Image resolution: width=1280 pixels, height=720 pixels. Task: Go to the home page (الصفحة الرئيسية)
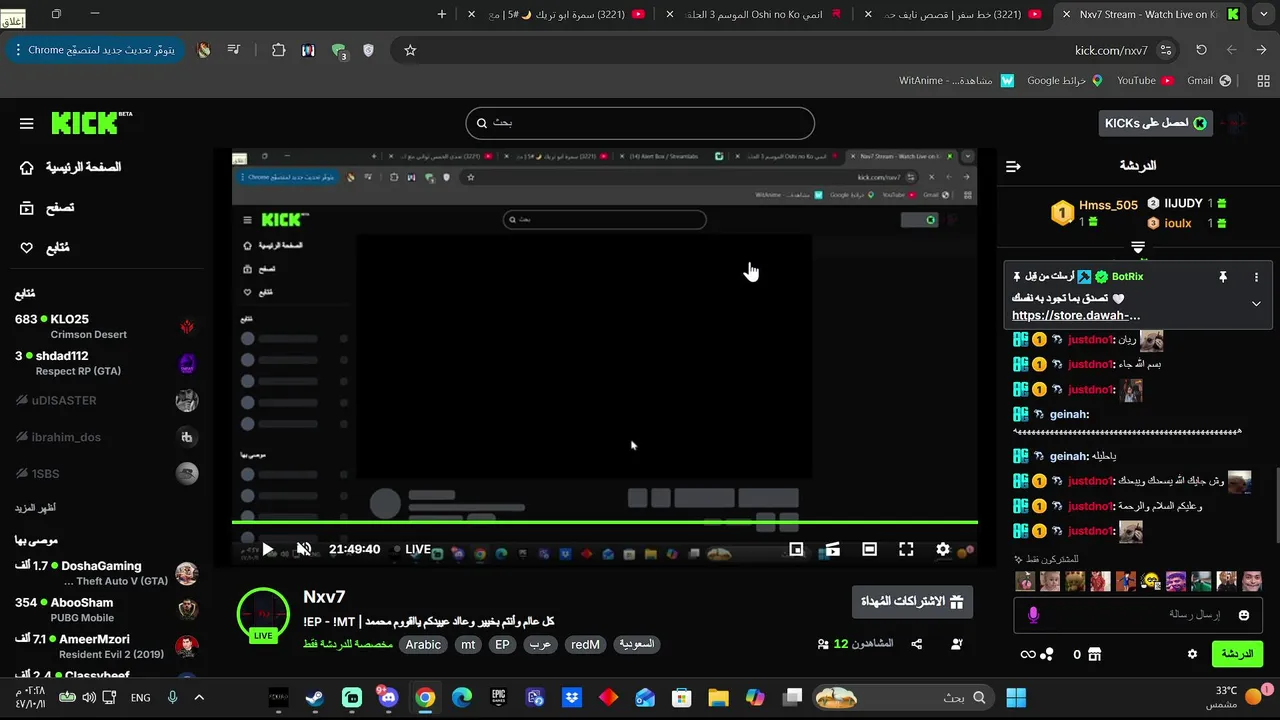coord(70,167)
